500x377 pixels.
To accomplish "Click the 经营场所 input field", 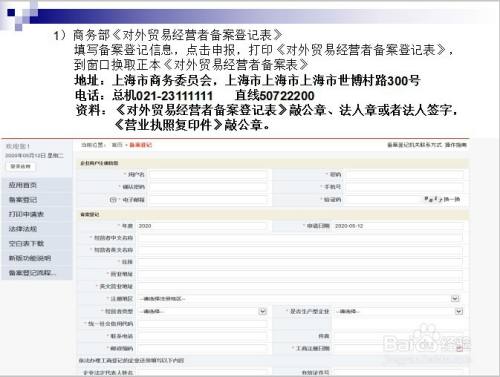I will coord(300,274).
